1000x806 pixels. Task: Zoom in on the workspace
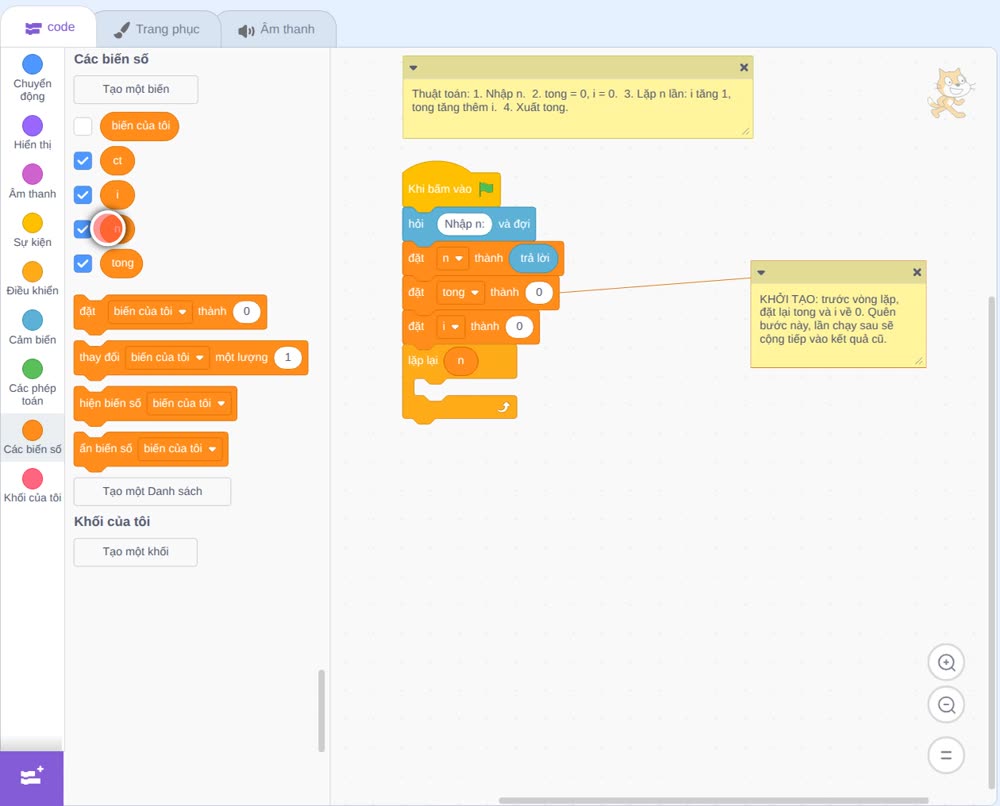click(x=946, y=663)
